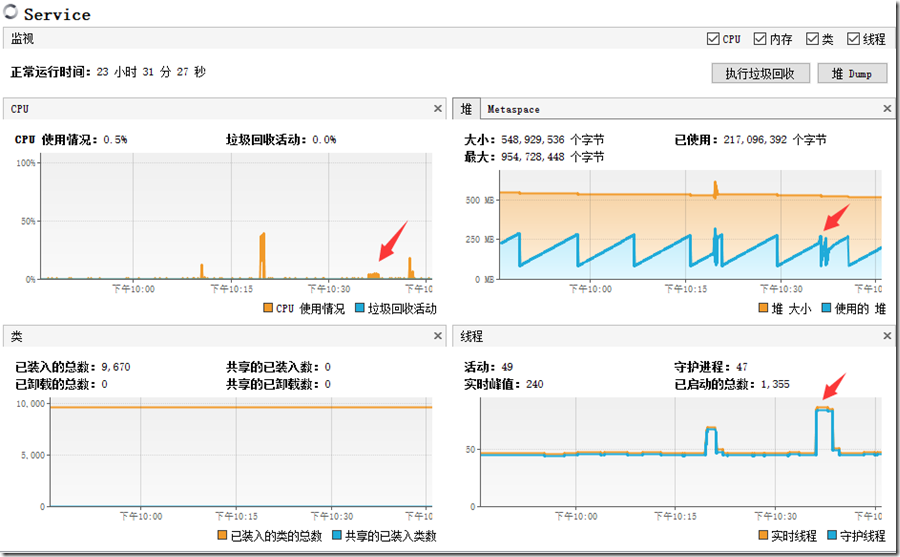Click the 500 MB heap axis label
The width and height of the screenshot is (900, 557).
coord(480,200)
